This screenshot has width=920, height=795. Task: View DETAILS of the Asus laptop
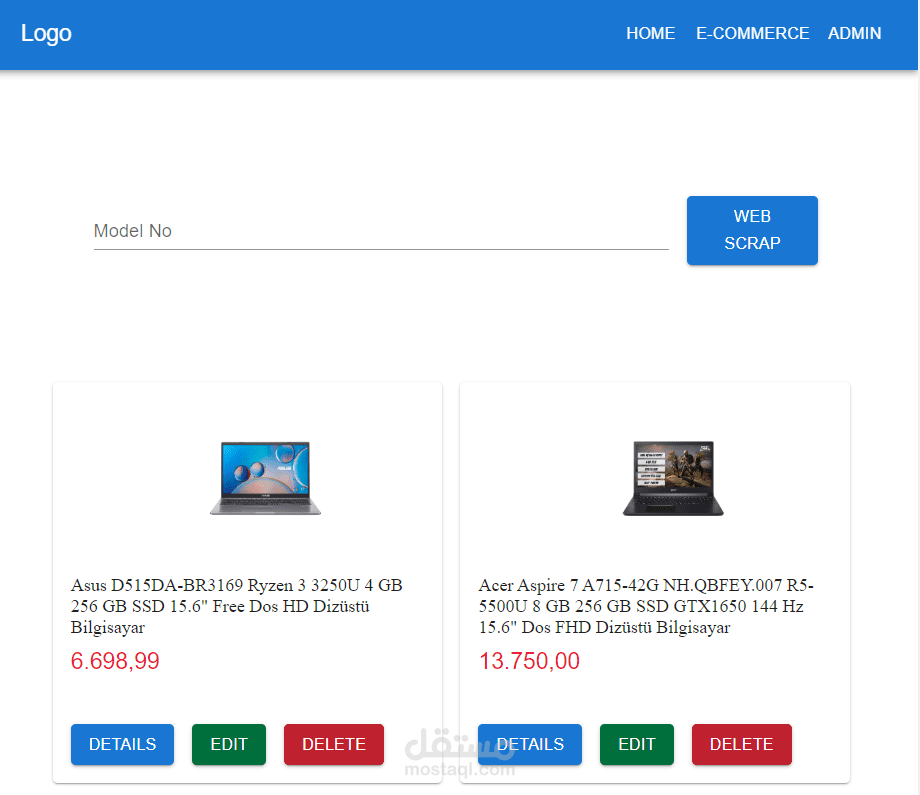tap(122, 744)
